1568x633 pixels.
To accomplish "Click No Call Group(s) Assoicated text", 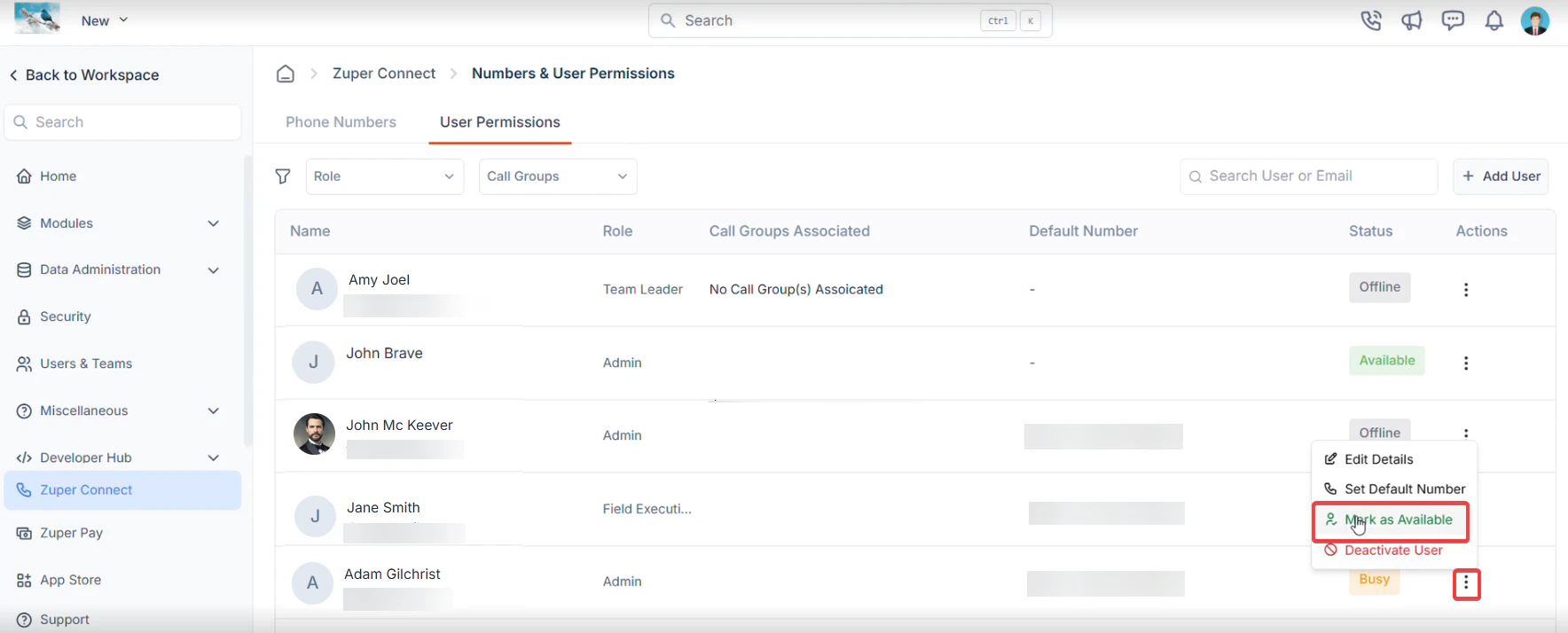I will pos(796,290).
